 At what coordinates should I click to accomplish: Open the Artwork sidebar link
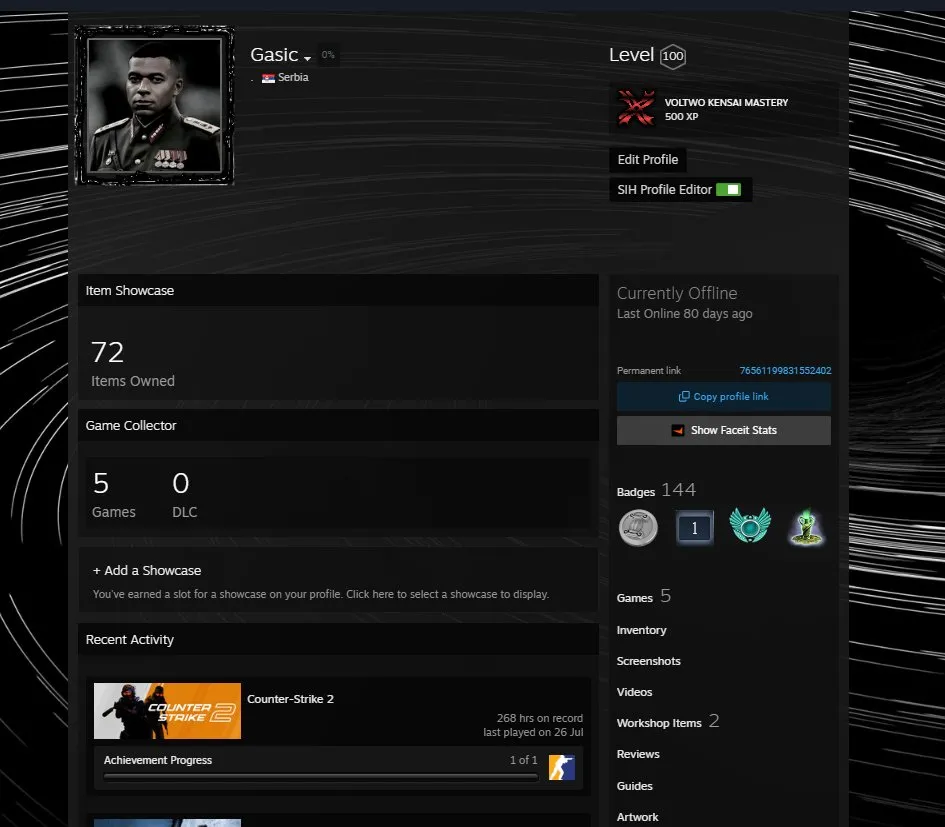point(637,817)
